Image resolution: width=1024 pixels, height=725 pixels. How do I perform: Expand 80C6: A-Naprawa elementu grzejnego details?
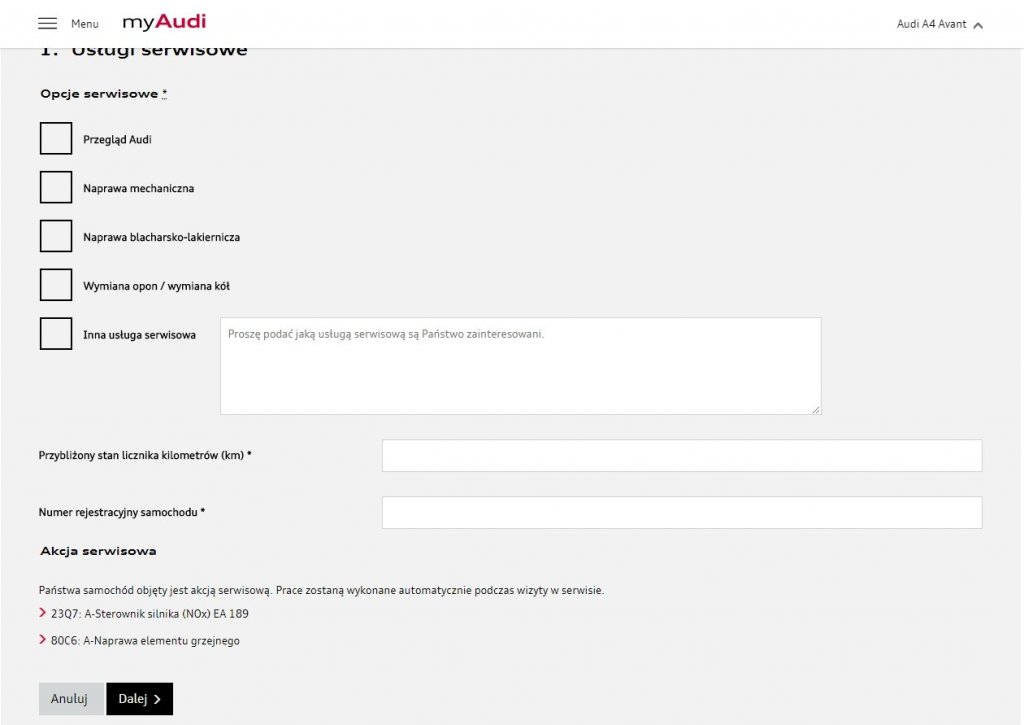coord(145,641)
